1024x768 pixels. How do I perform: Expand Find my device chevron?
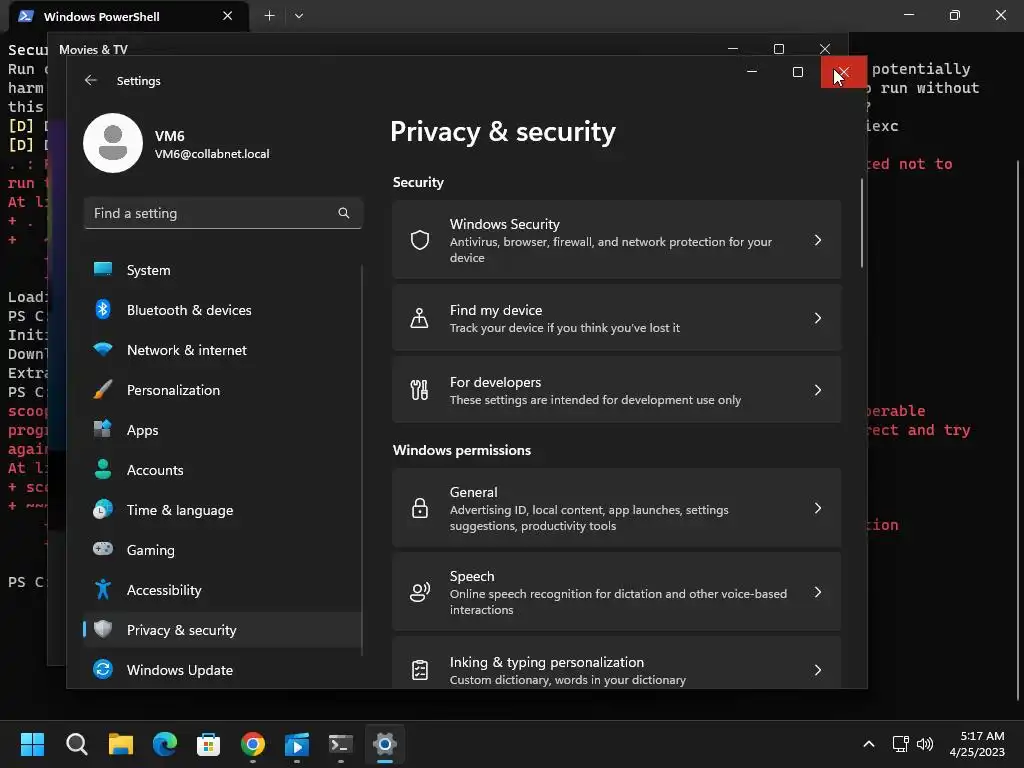(818, 318)
